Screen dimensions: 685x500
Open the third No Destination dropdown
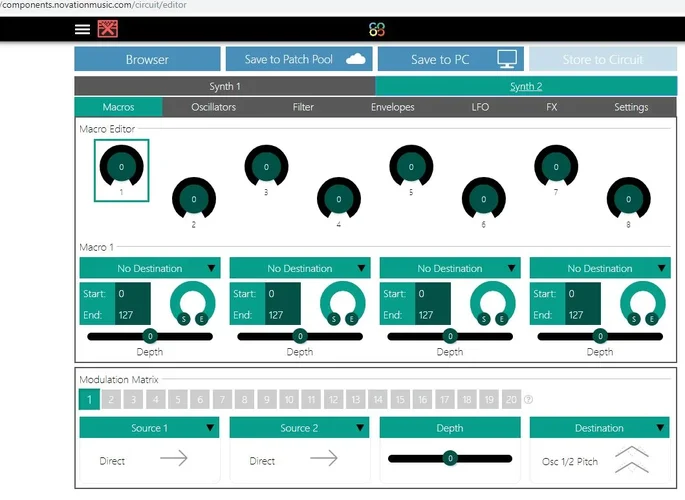click(450, 268)
